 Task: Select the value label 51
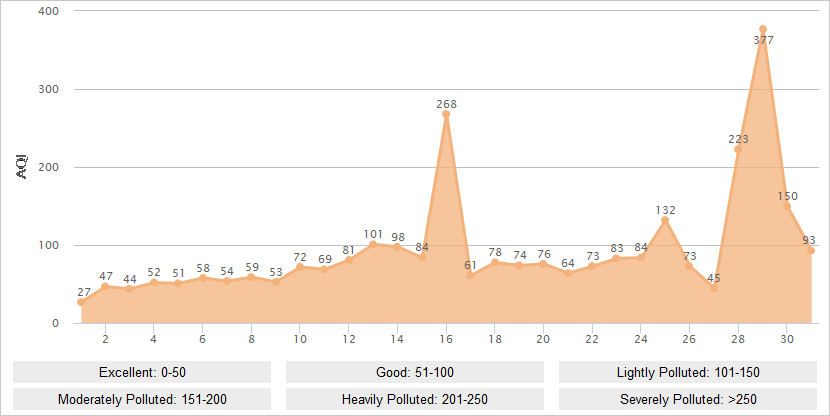[x=178, y=273]
